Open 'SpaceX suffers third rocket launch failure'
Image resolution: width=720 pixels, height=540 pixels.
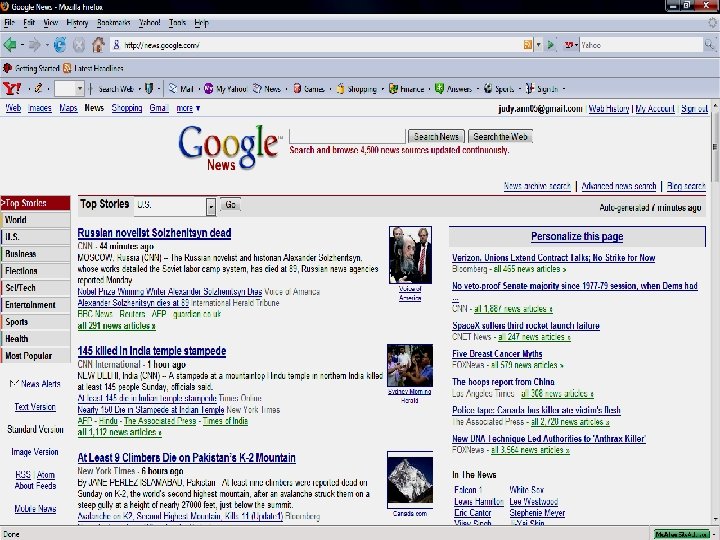coord(526,326)
